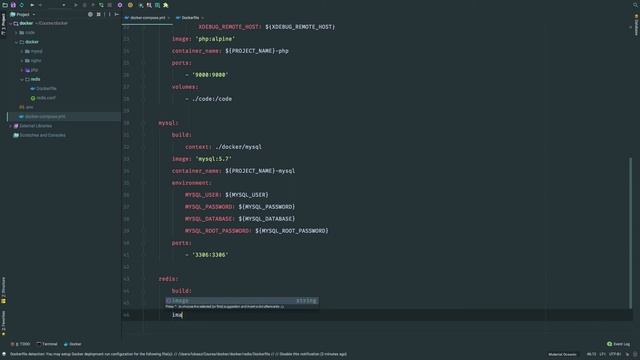Click the Back navigation arrow in toolbar
Screen dimensions: 640x360
32,5
